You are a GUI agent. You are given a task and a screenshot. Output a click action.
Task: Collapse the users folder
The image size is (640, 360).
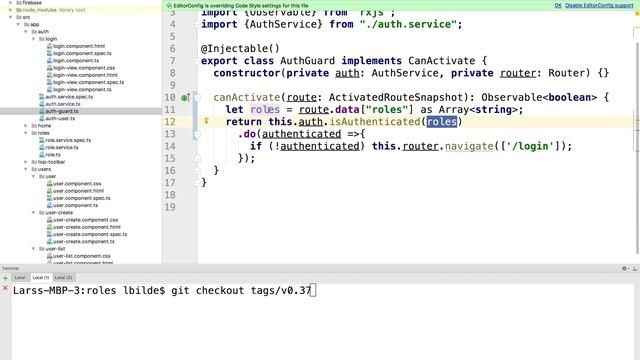(x=26, y=169)
